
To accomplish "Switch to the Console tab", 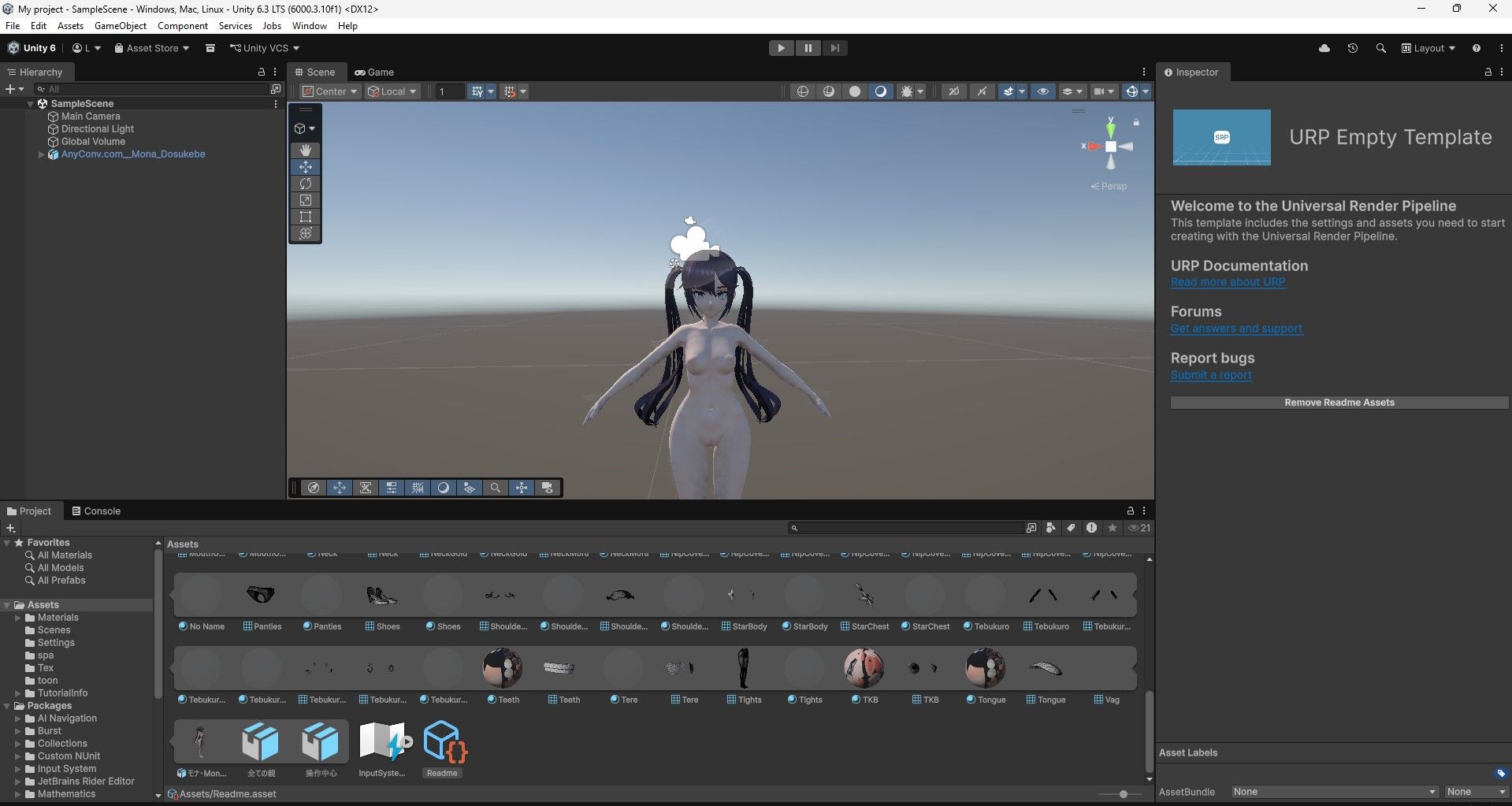I will pyautogui.click(x=96, y=511).
